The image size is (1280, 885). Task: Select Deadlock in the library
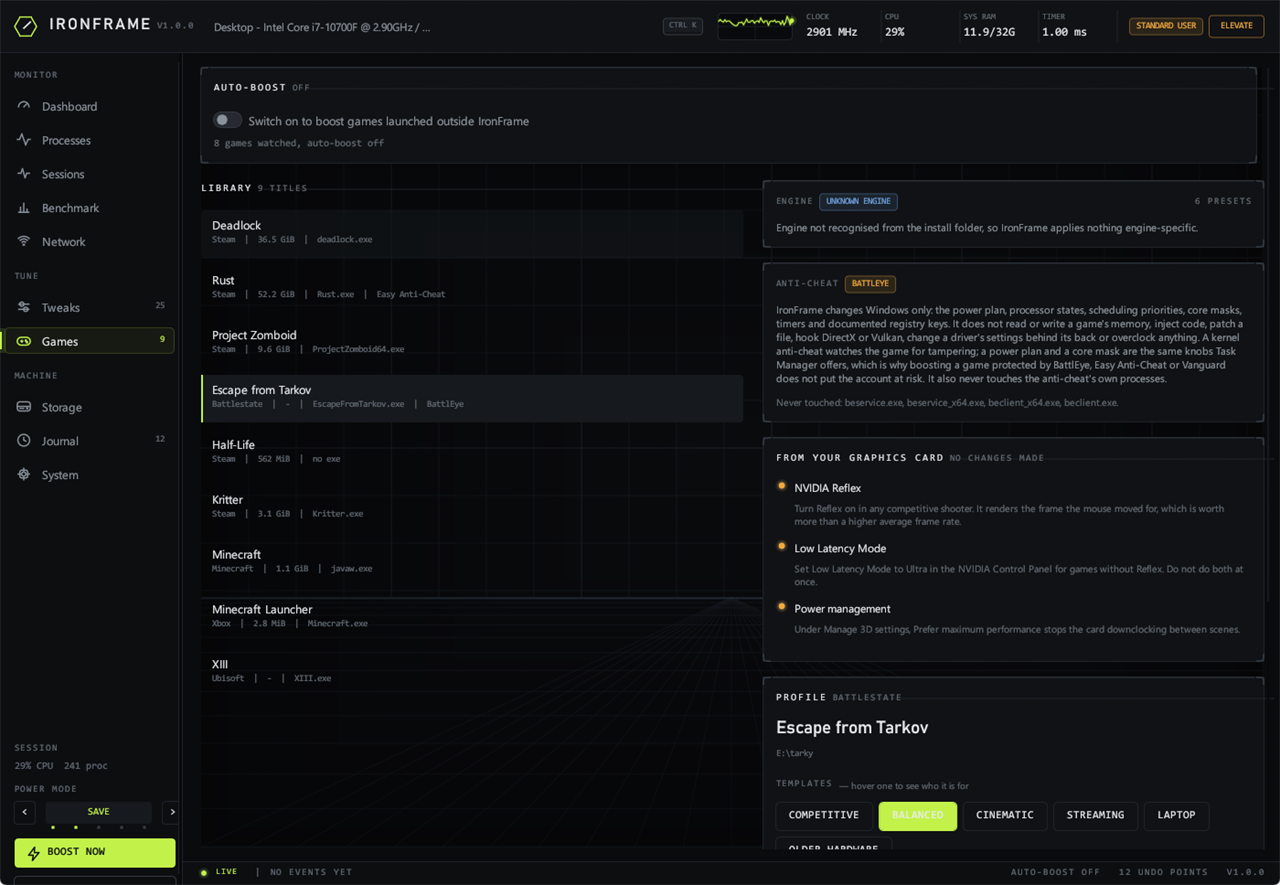tap(472, 232)
